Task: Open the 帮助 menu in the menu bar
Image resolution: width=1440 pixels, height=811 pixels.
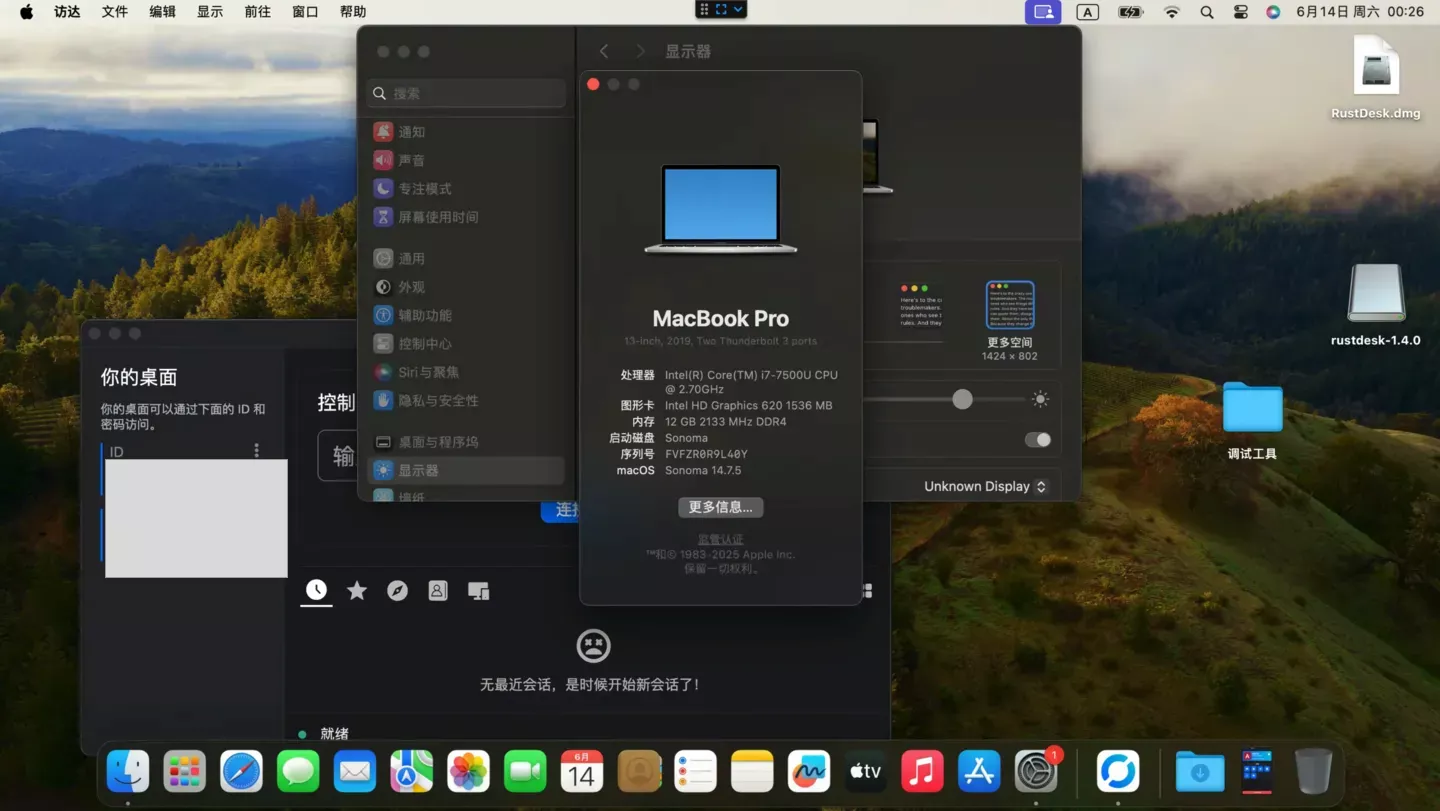Action: 353,11
